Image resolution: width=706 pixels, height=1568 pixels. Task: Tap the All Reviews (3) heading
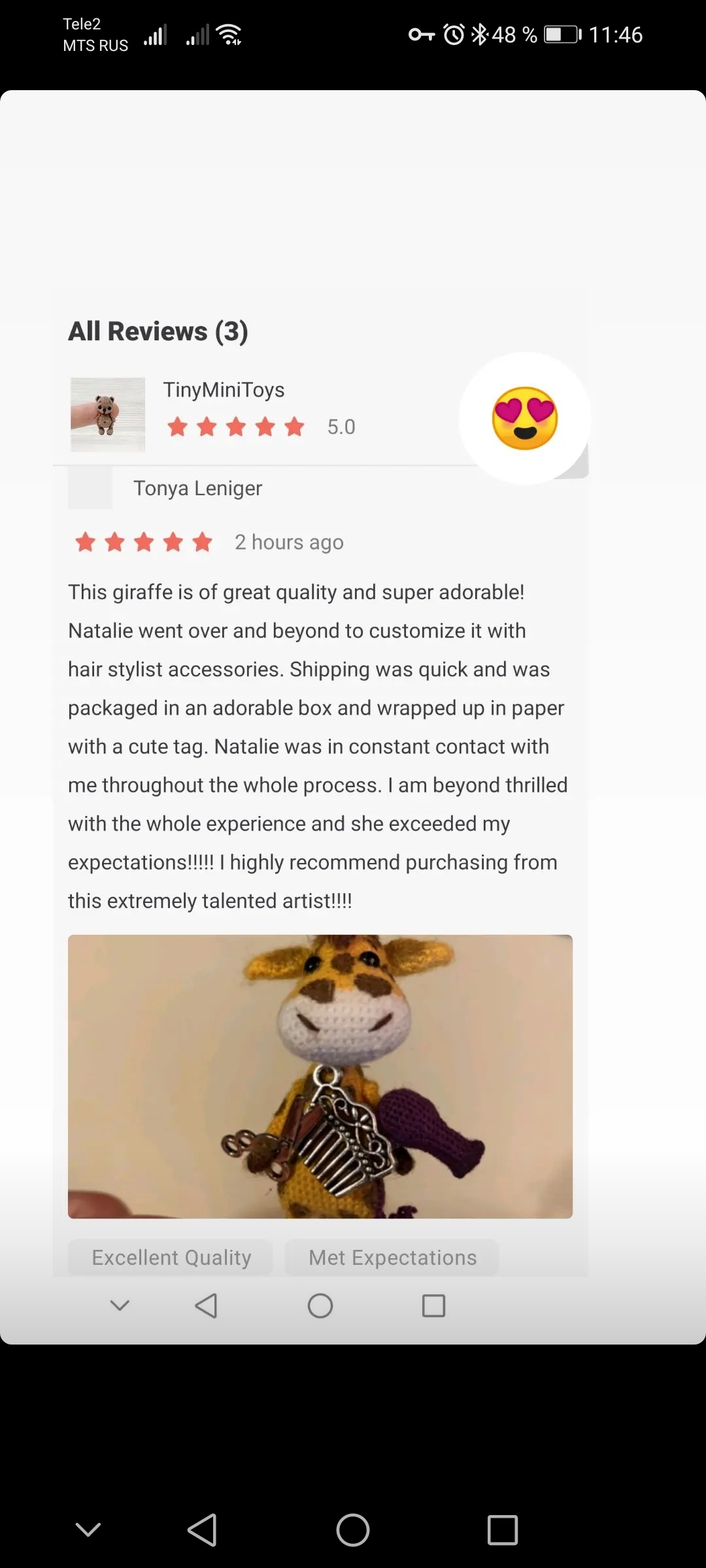click(x=158, y=331)
